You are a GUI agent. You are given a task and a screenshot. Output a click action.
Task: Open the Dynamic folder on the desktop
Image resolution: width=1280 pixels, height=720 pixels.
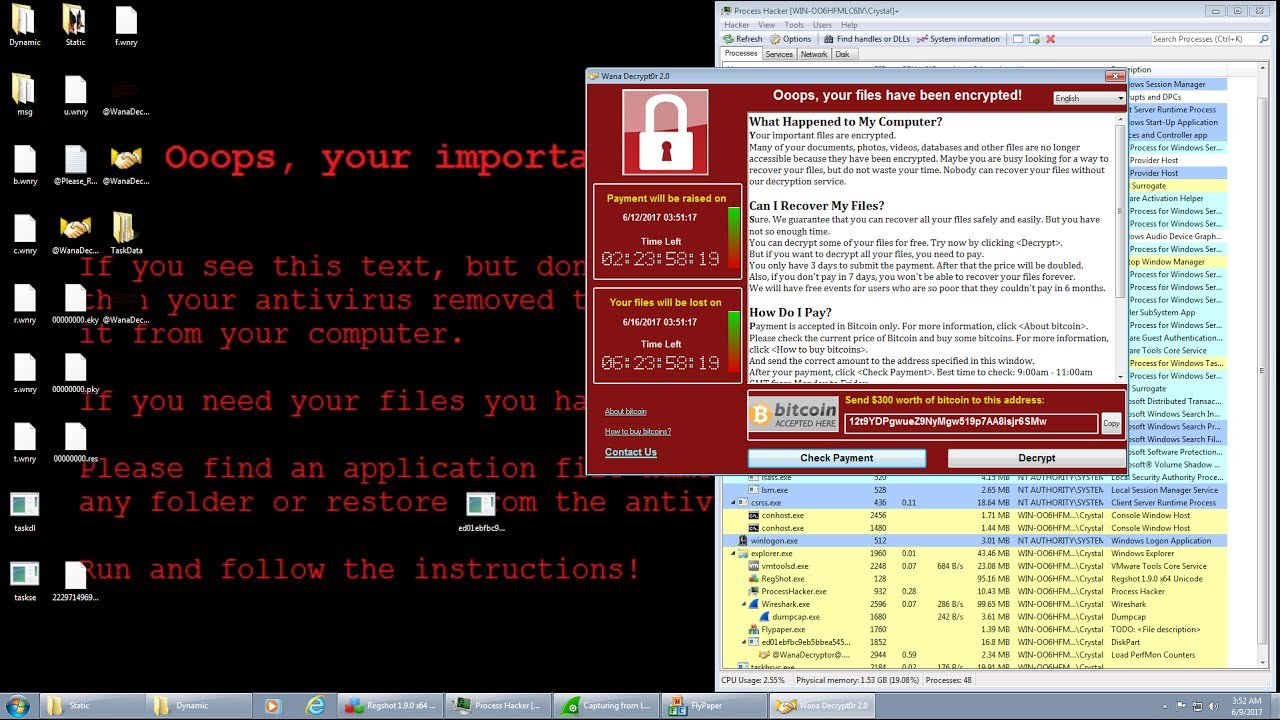24,25
